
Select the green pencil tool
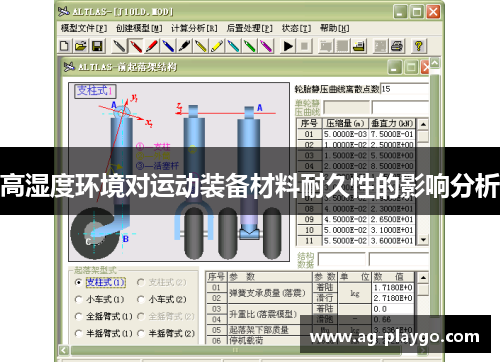(250, 46)
